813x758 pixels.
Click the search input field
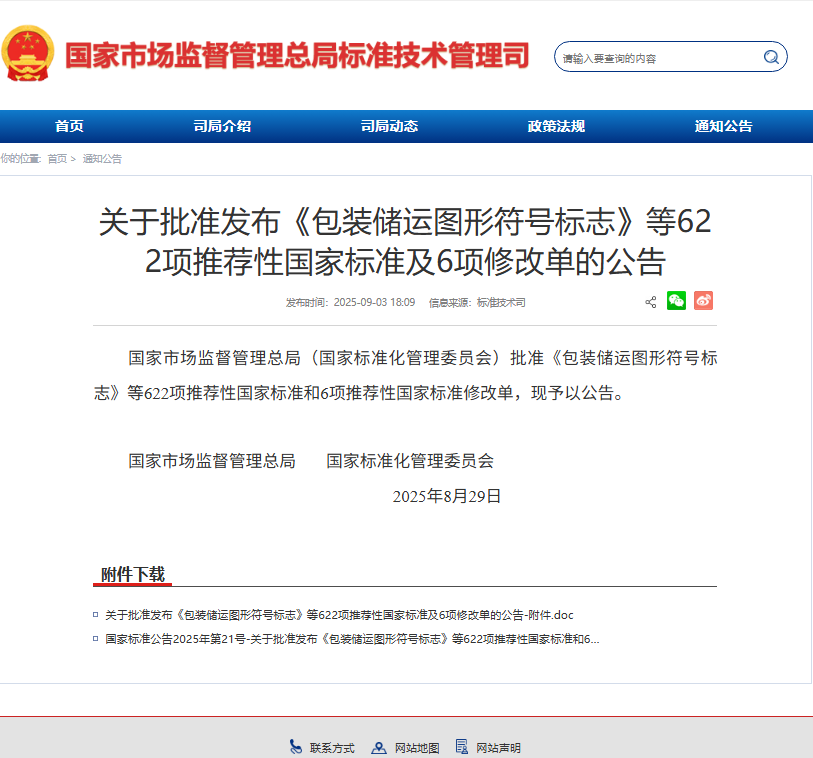655,58
